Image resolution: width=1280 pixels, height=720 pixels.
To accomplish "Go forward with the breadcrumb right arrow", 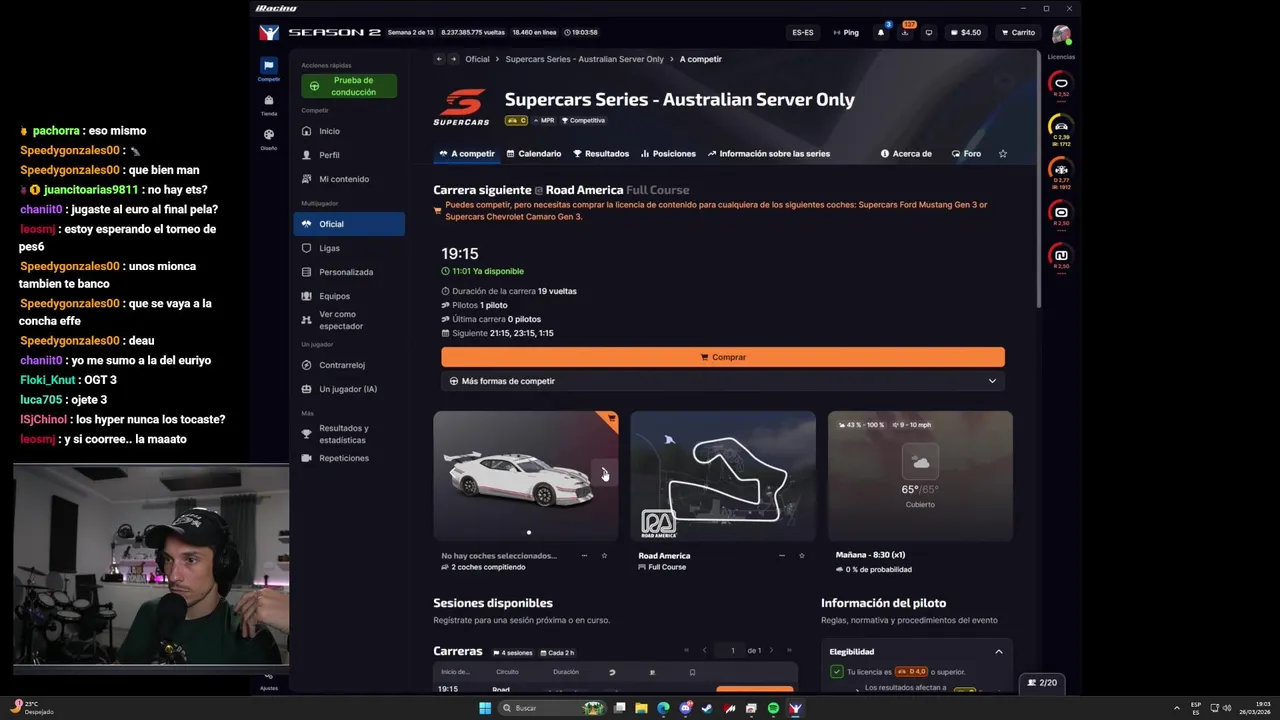I will (453, 59).
